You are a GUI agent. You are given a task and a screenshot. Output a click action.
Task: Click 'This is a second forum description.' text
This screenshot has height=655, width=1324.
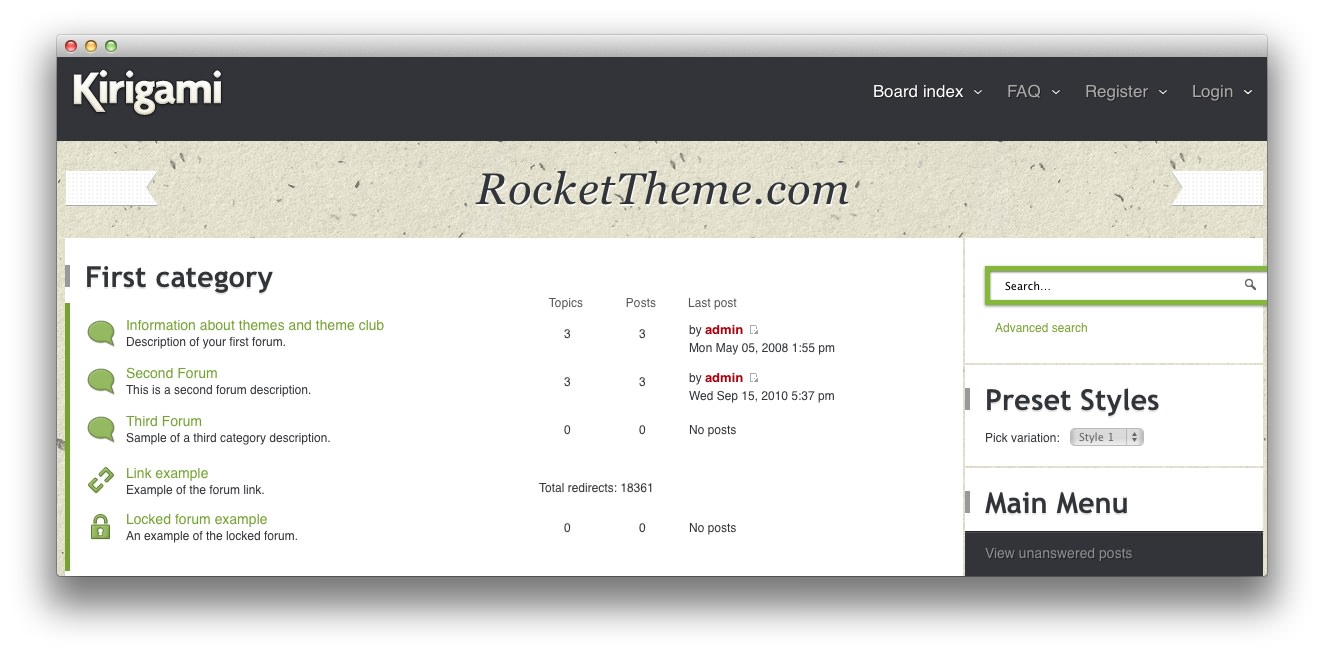(218, 390)
